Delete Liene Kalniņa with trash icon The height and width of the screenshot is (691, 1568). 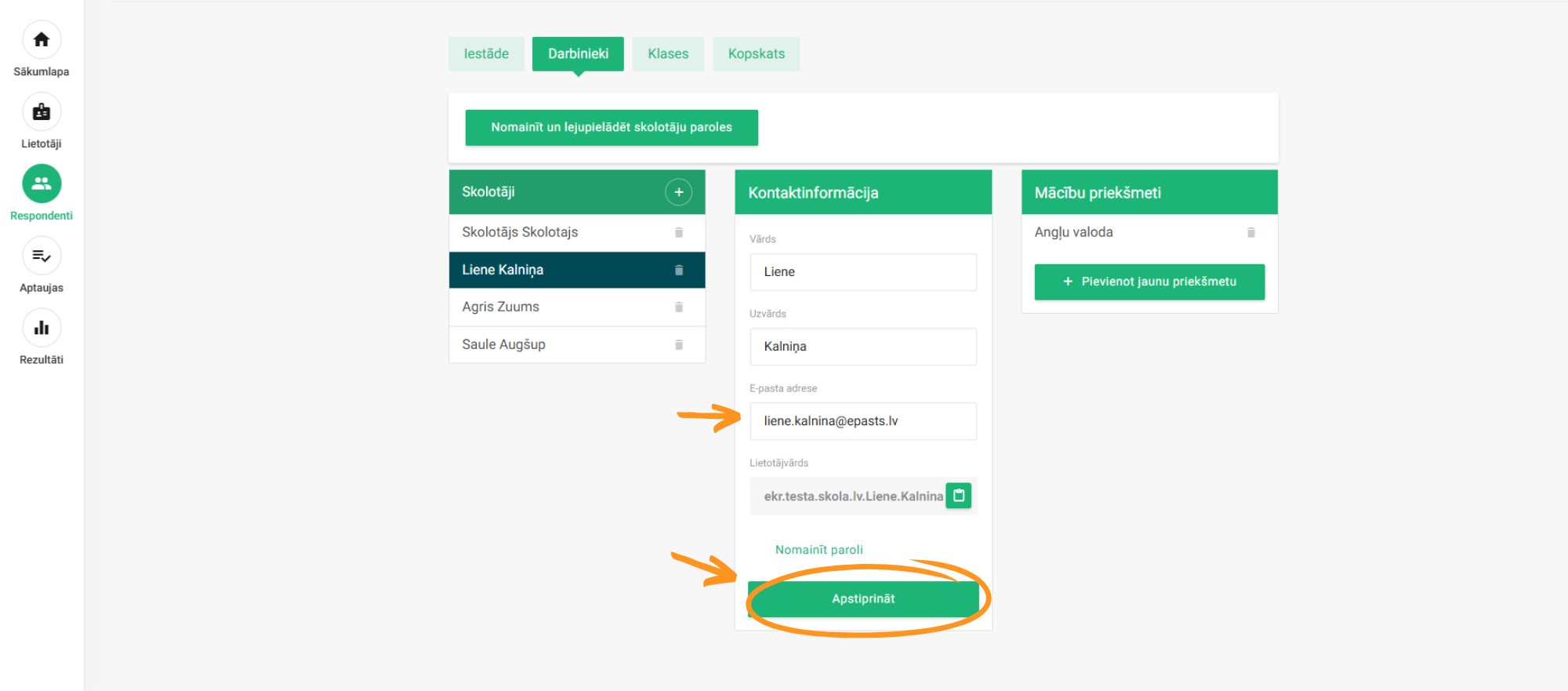pos(679,271)
